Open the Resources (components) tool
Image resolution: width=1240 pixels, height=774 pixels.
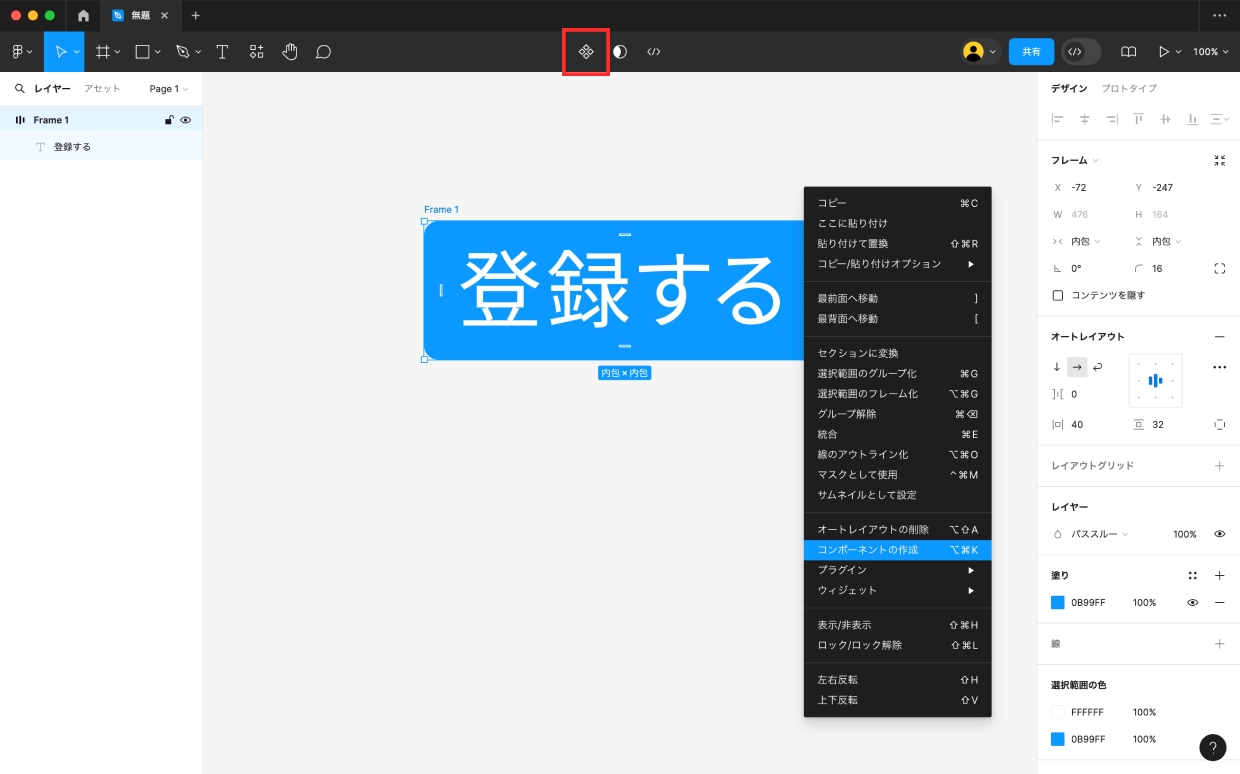pyautogui.click(x=257, y=52)
